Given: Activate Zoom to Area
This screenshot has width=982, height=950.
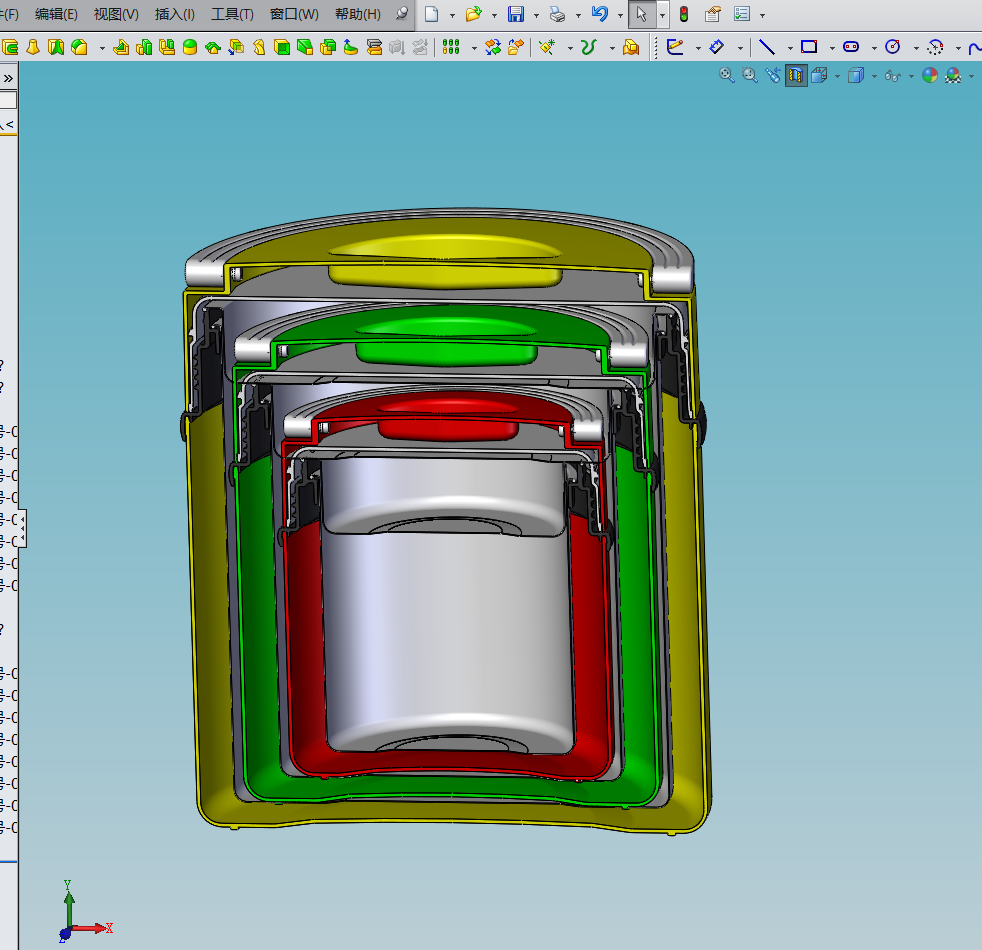Looking at the screenshot, I should tap(750, 76).
